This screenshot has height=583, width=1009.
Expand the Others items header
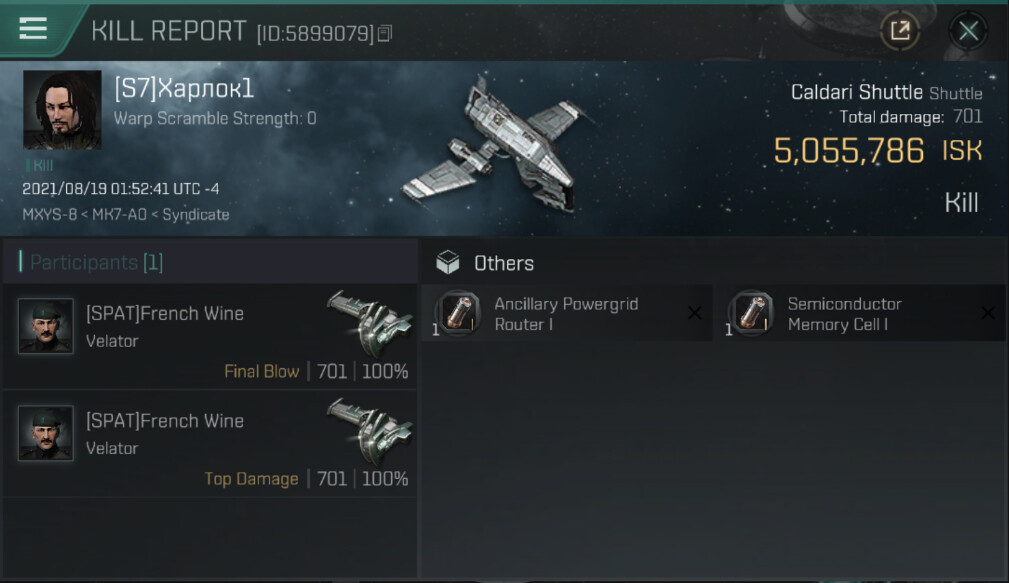point(714,263)
